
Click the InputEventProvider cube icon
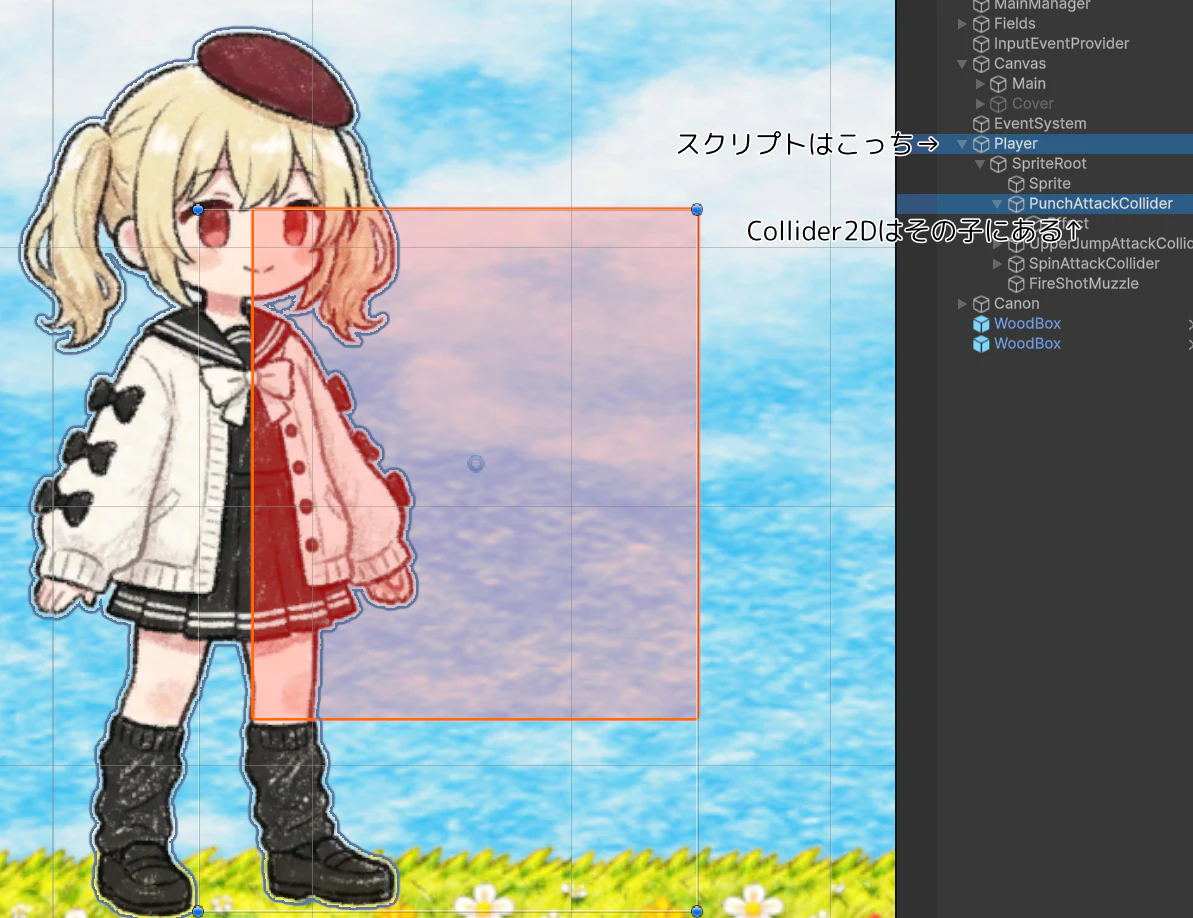981,44
